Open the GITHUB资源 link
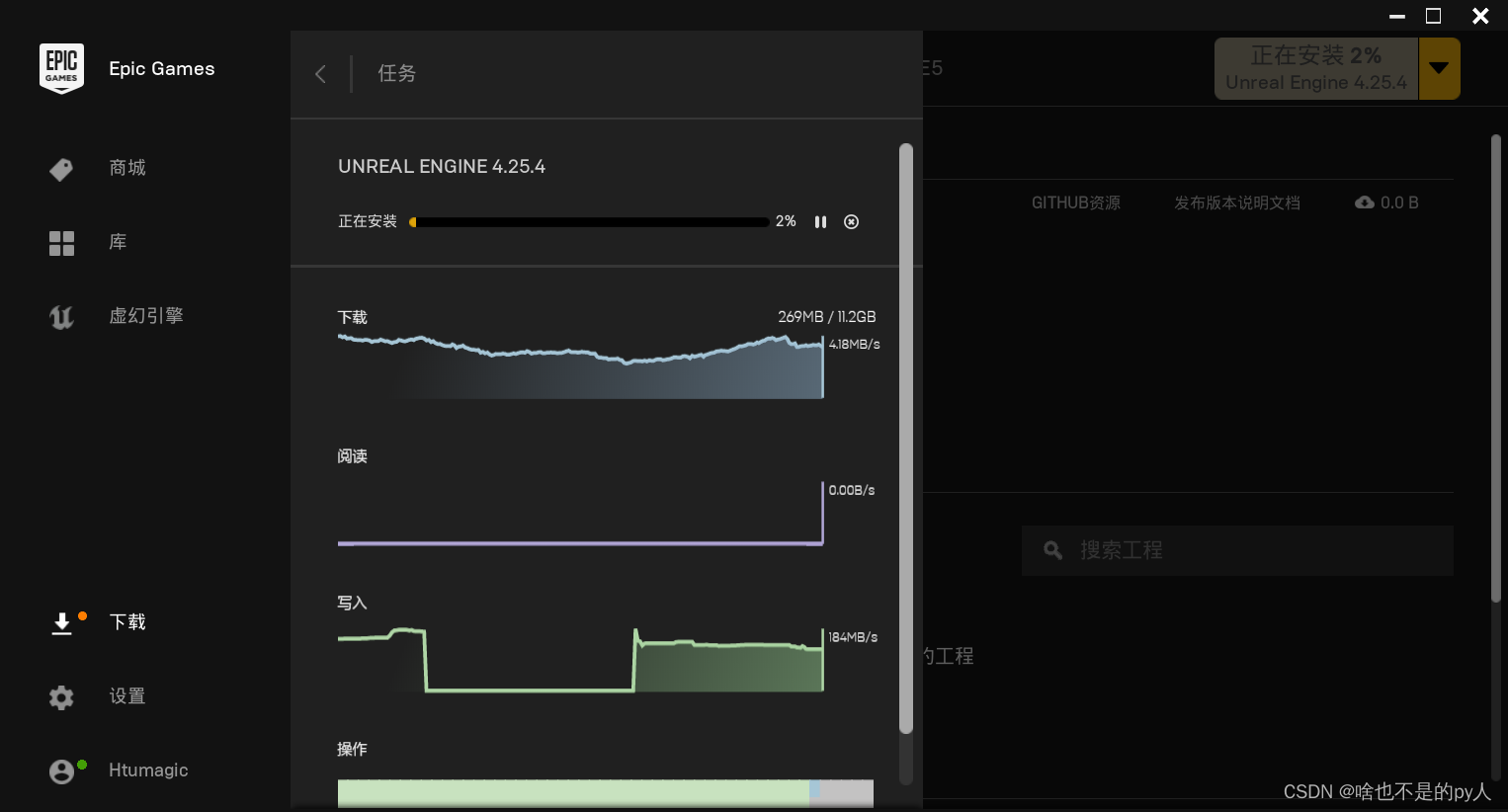The height and width of the screenshot is (812, 1508). (1076, 203)
